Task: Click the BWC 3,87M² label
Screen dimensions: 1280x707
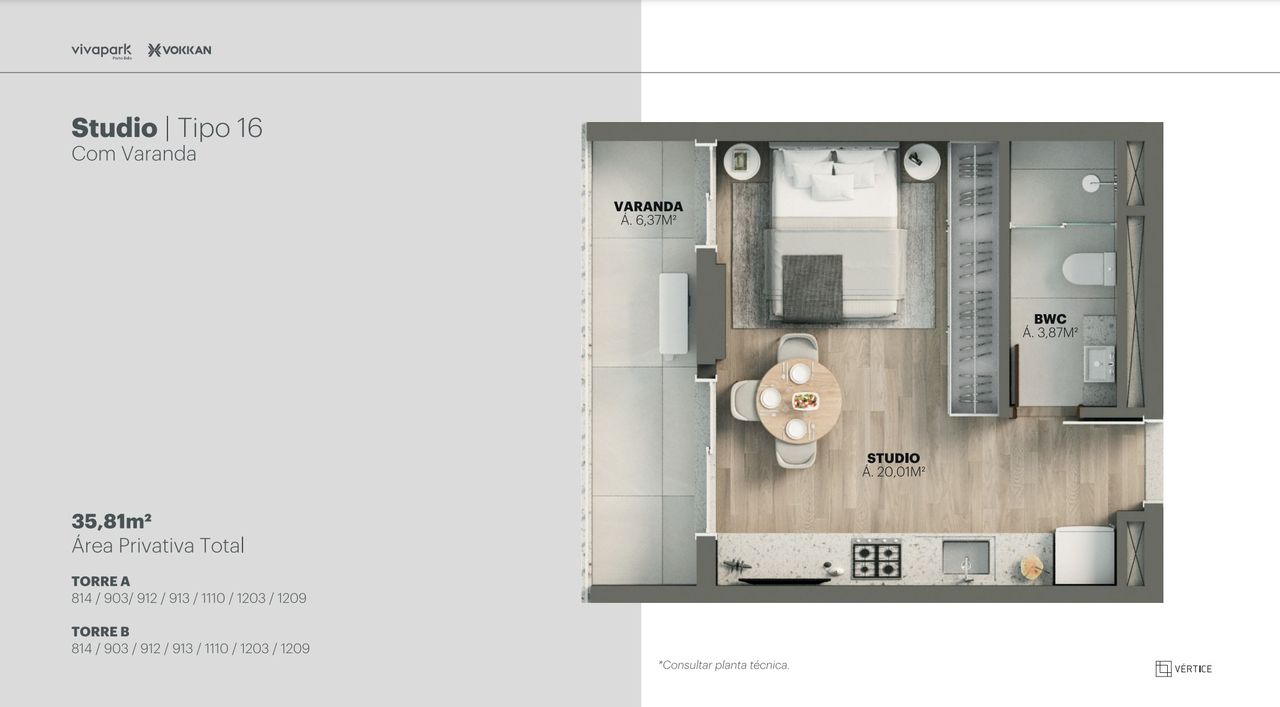Action: 1050,326
